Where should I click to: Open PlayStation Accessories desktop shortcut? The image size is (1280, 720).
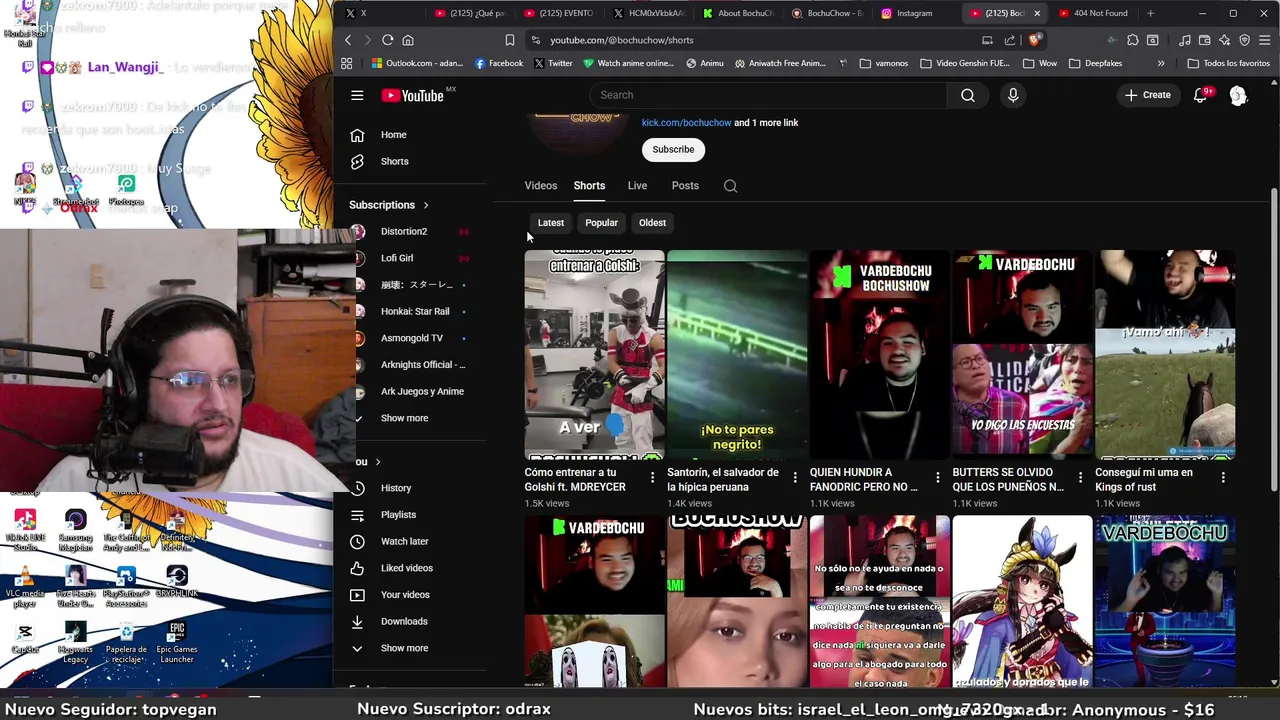pos(126,586)
